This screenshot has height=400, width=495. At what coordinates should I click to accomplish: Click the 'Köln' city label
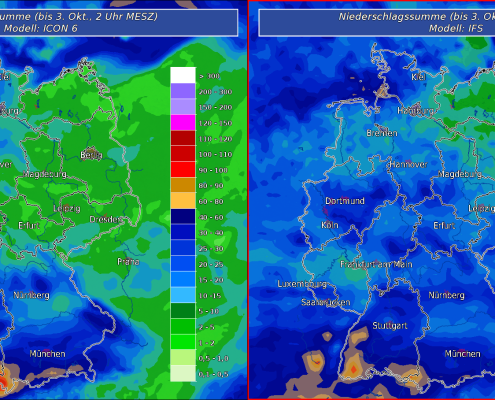(x=330, y=226)
